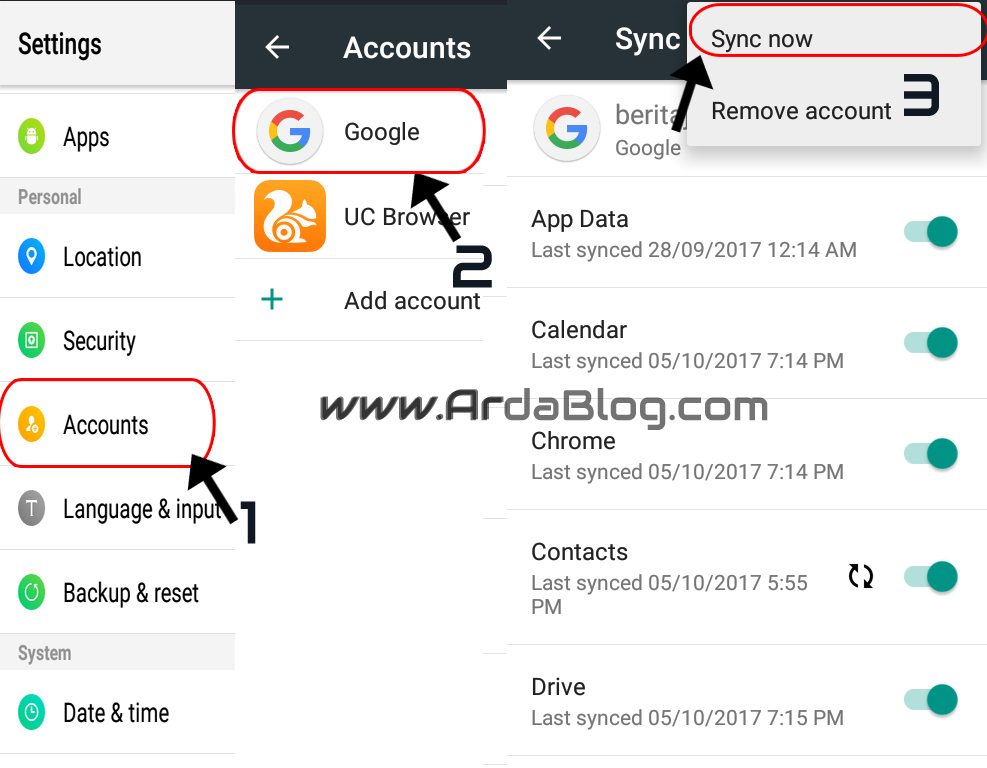
Task: Open the Apps settings icon
Action: click(31, 136)
